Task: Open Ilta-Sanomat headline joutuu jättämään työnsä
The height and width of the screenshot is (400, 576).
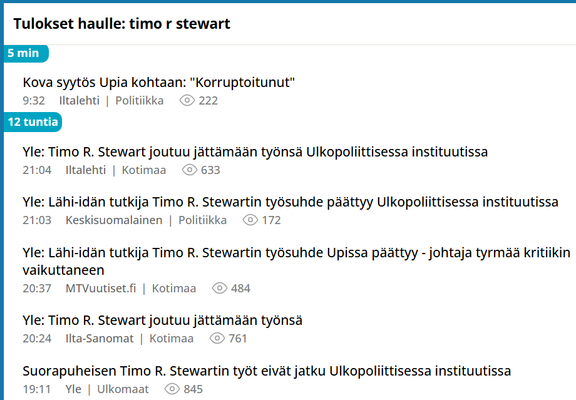Action: pyautogui.click(x=162, y=320)
